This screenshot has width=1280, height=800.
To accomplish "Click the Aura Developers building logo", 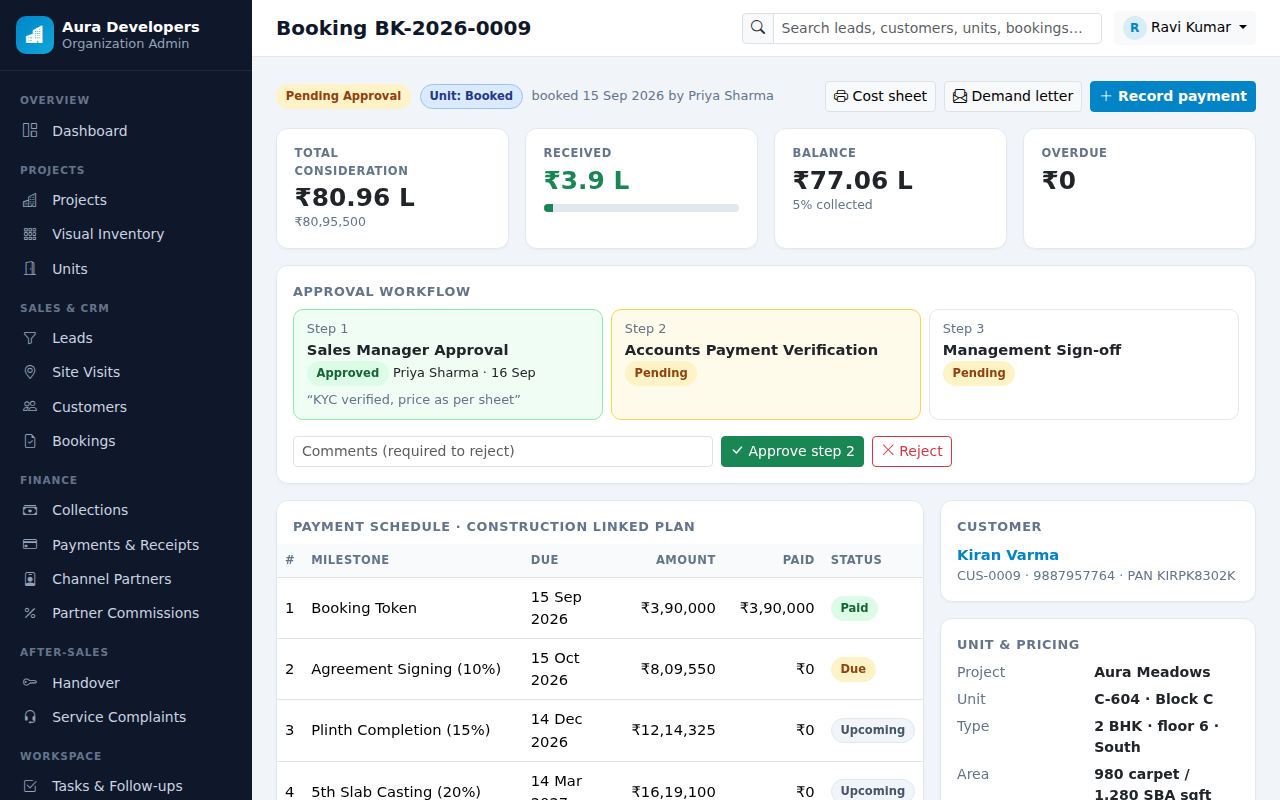I will (35, 35).
